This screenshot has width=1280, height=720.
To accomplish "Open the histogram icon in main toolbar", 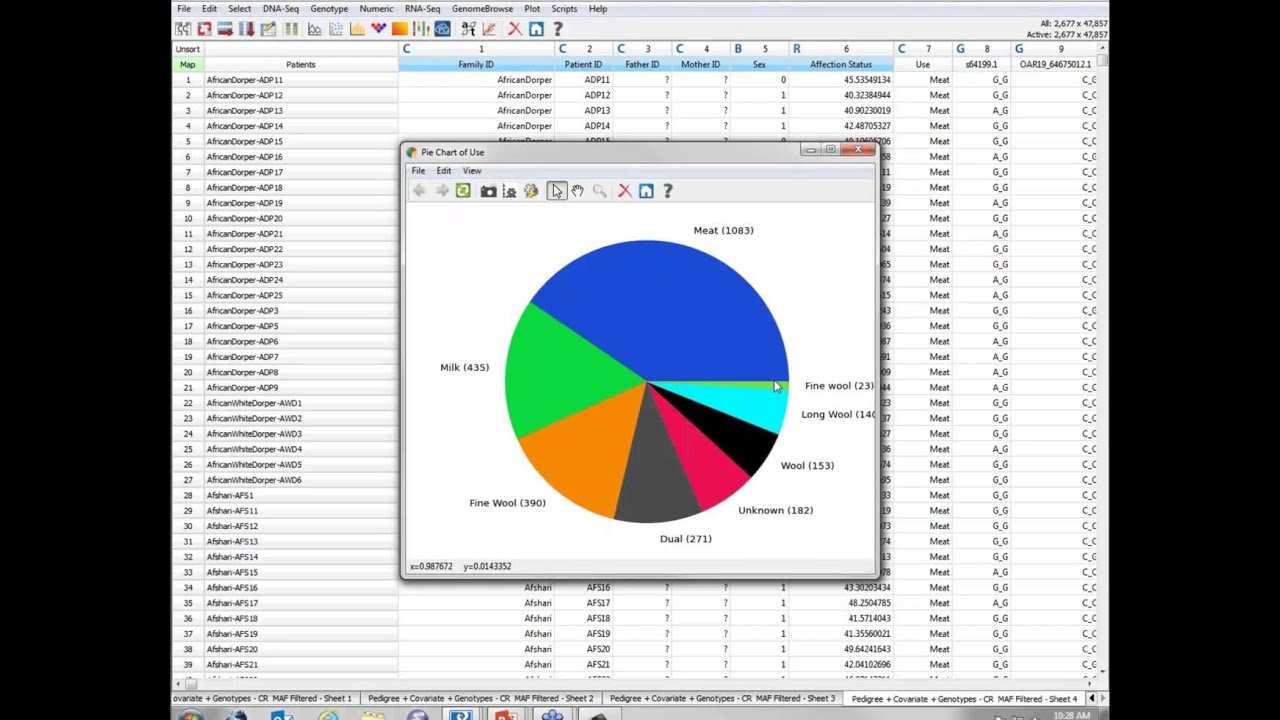I will click(x=357, y=29).
